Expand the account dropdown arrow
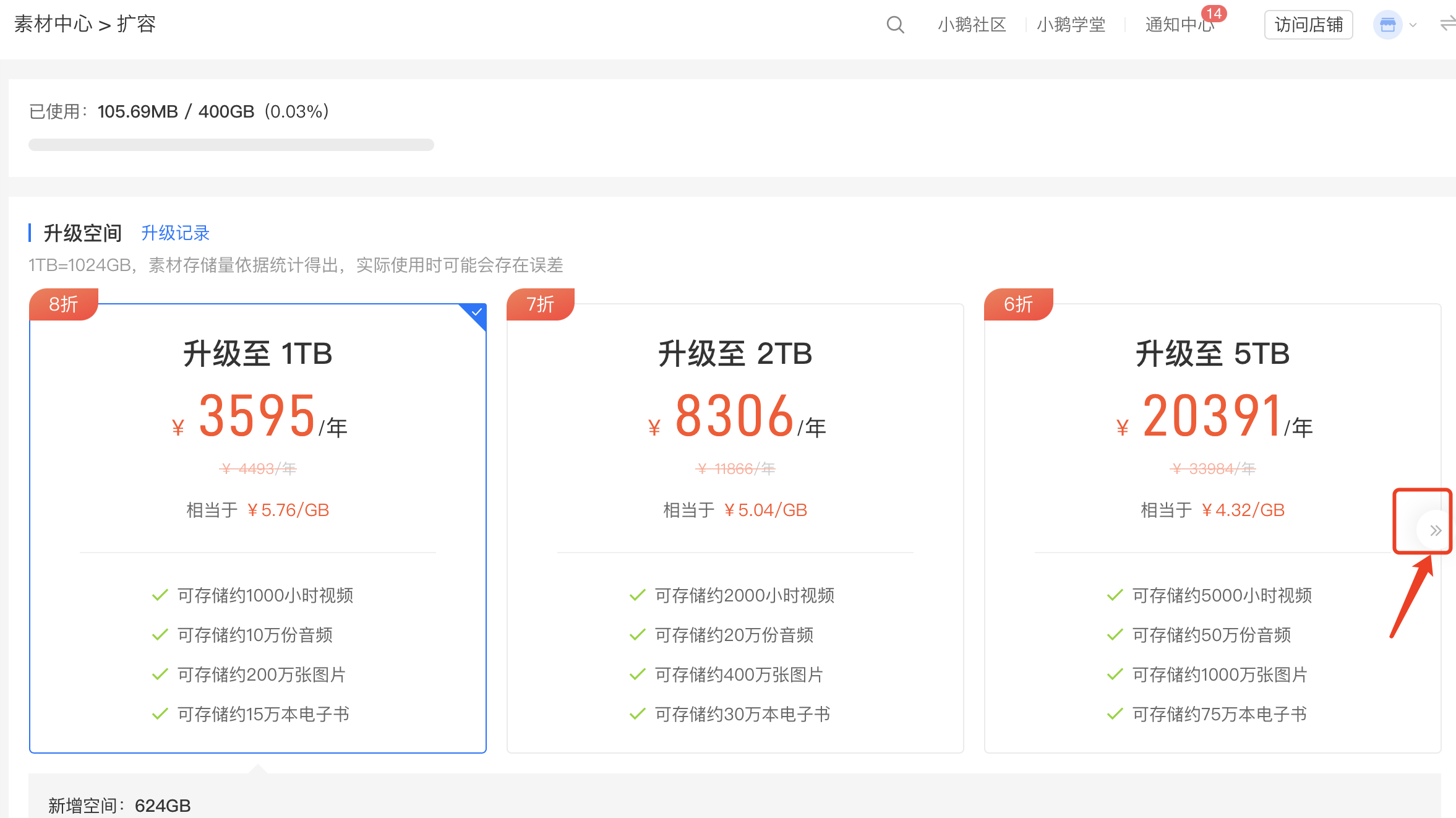Viewport: 1456px width, 818px height. pyautogui.click(x=1413, y=25)
